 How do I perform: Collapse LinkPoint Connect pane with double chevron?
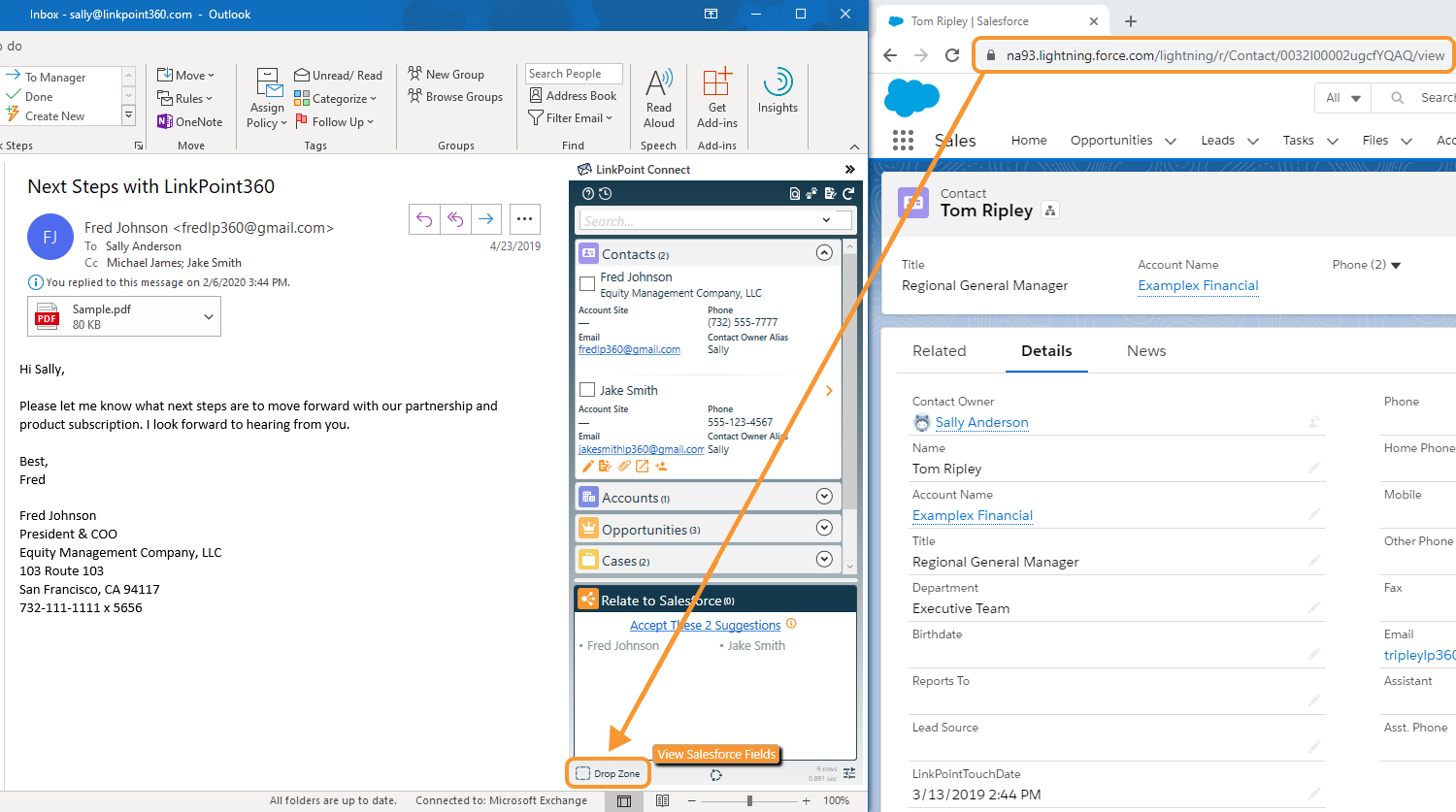point(850,169)
